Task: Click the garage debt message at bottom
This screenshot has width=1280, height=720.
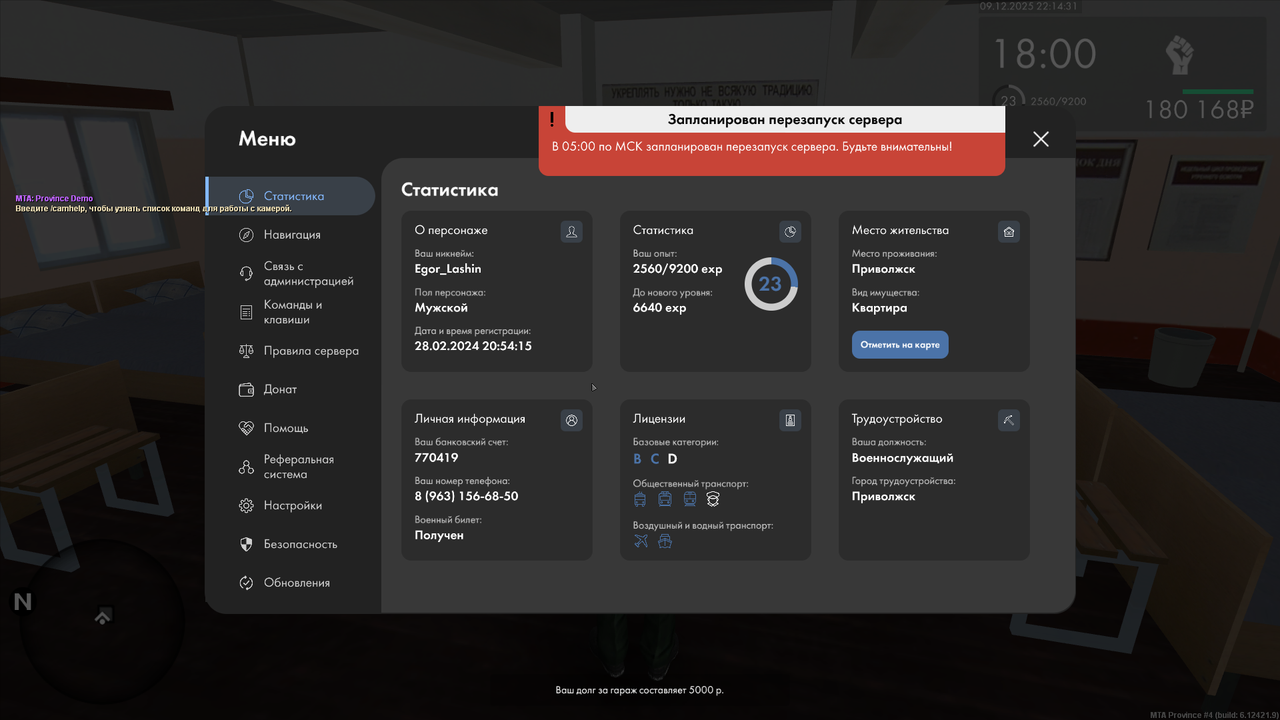Action: pos(640,690)
